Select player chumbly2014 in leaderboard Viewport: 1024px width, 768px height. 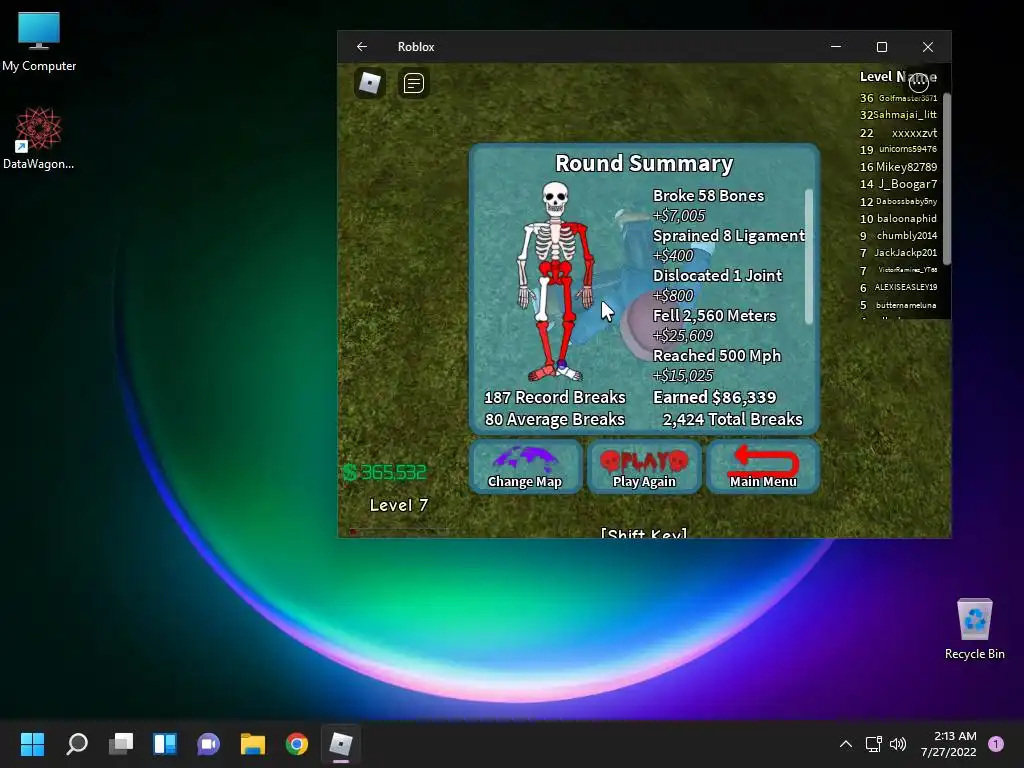(x=898, y=236)
